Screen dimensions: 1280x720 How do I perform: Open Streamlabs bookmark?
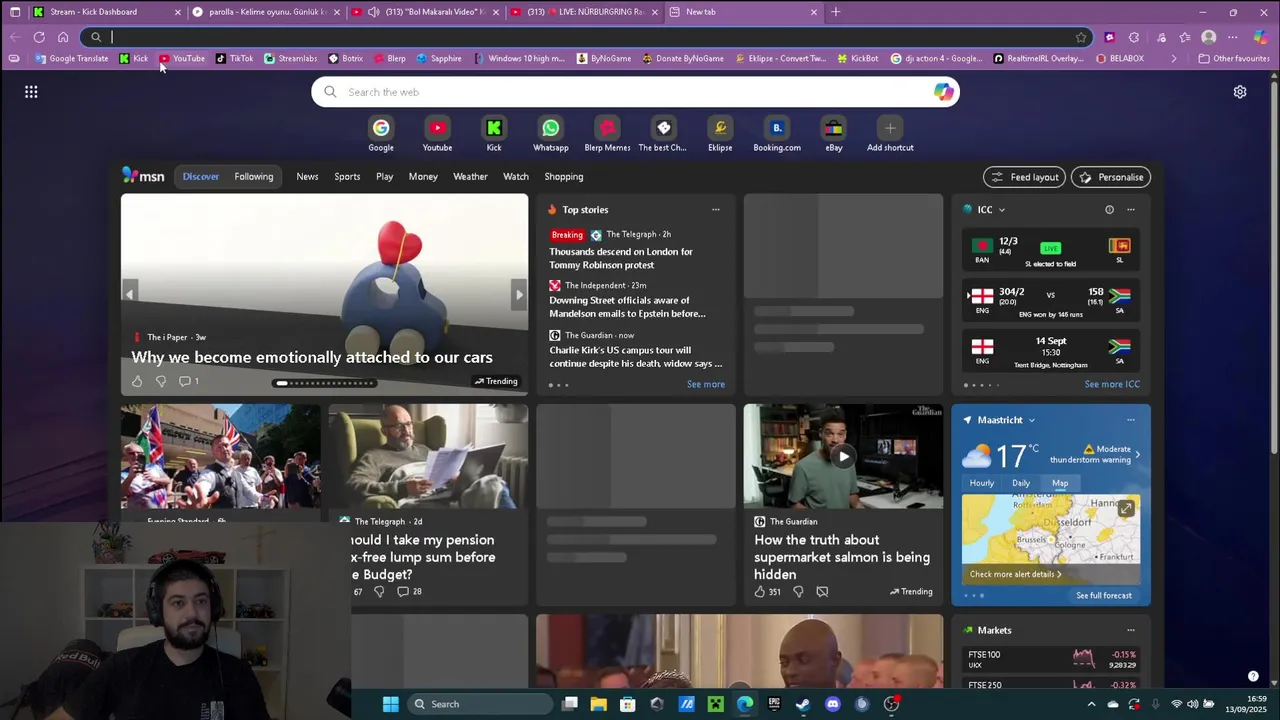tap(291, 58)
